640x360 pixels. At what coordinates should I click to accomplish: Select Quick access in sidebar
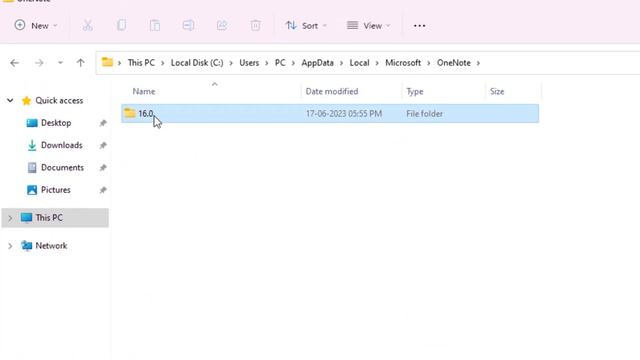point(59,100)
